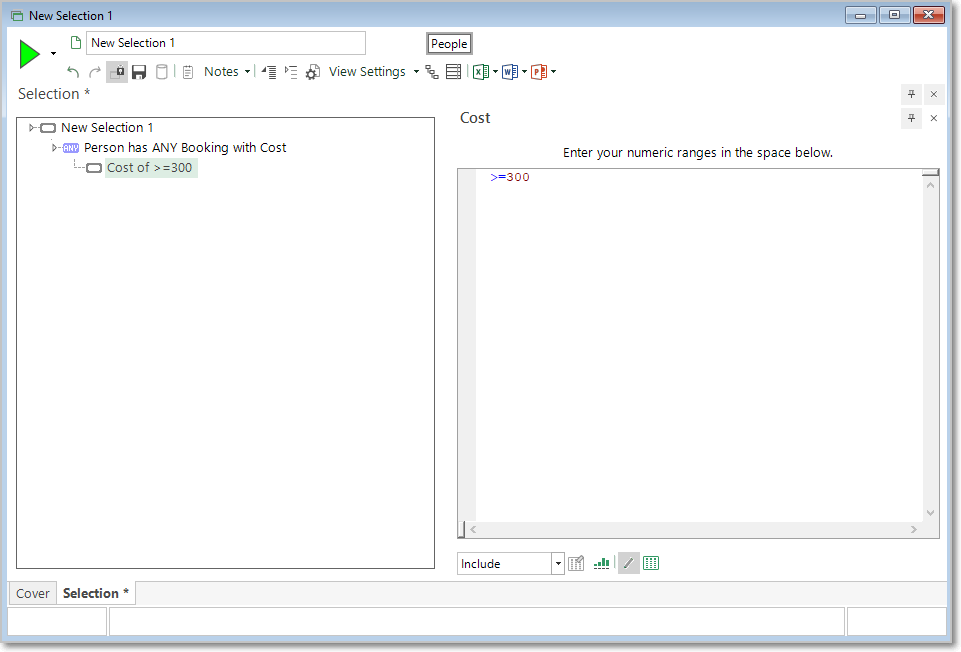The image size is (961, 652).
Task: Select the New Selection 1 tree item
Action: [107, 127]
